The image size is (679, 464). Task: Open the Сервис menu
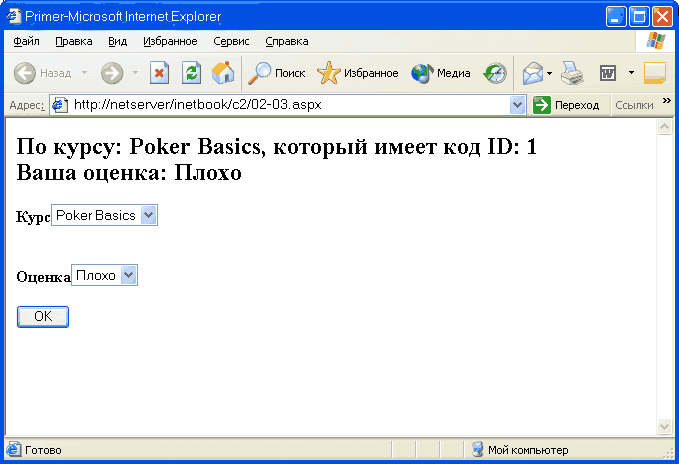coord(231,41)
